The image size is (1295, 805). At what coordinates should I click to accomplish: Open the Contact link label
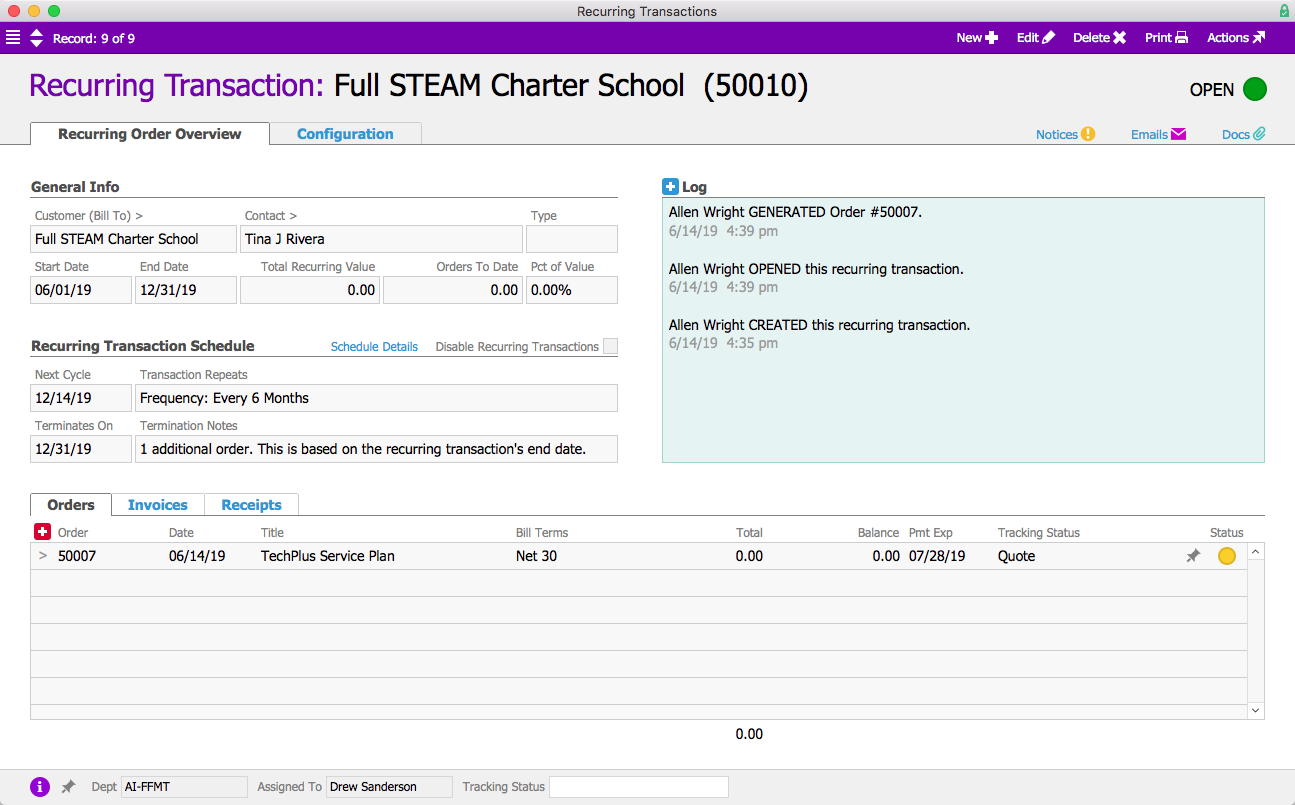click(271, 215)
